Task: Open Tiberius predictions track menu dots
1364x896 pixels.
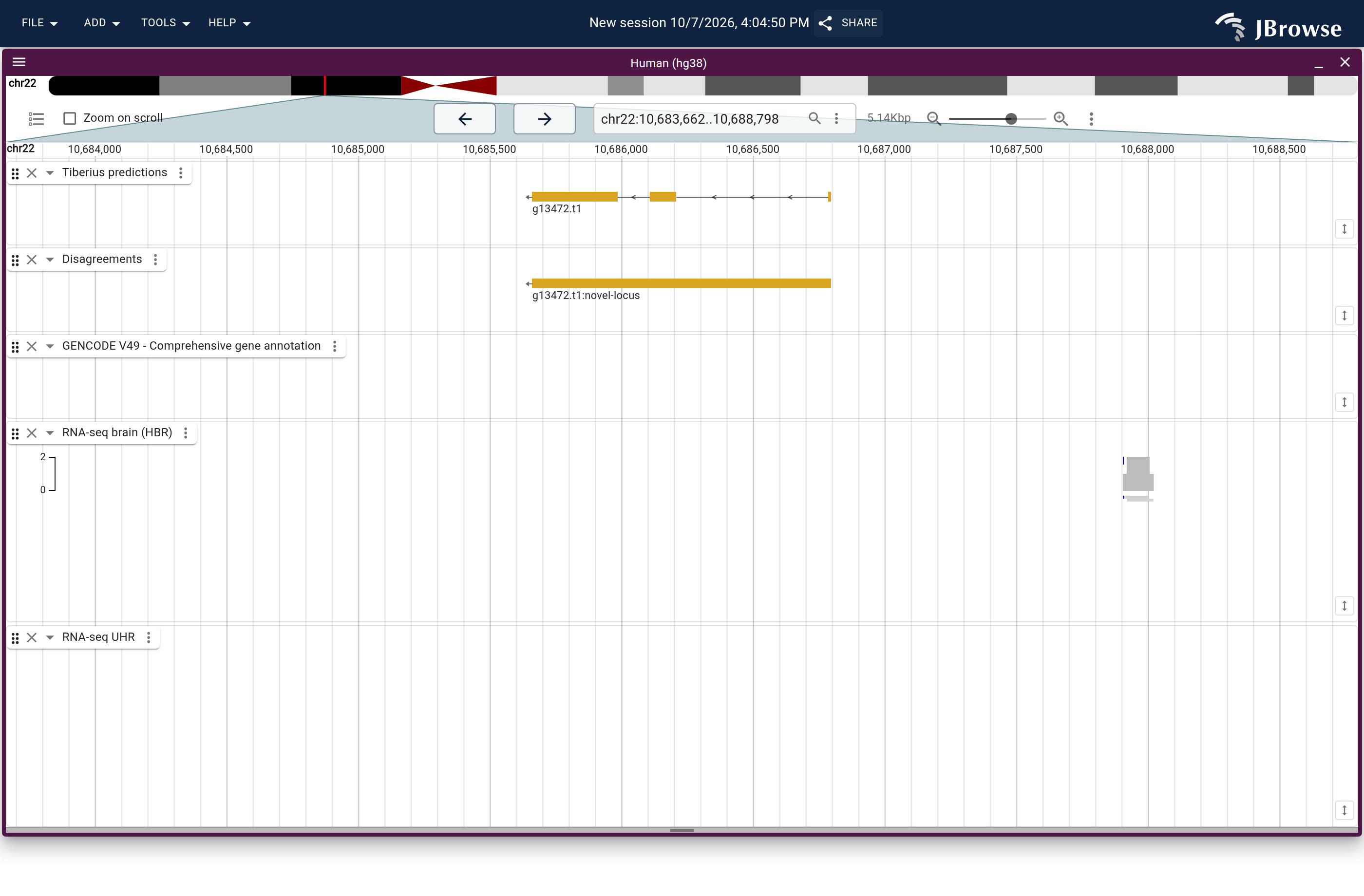Action: [181, 173]
